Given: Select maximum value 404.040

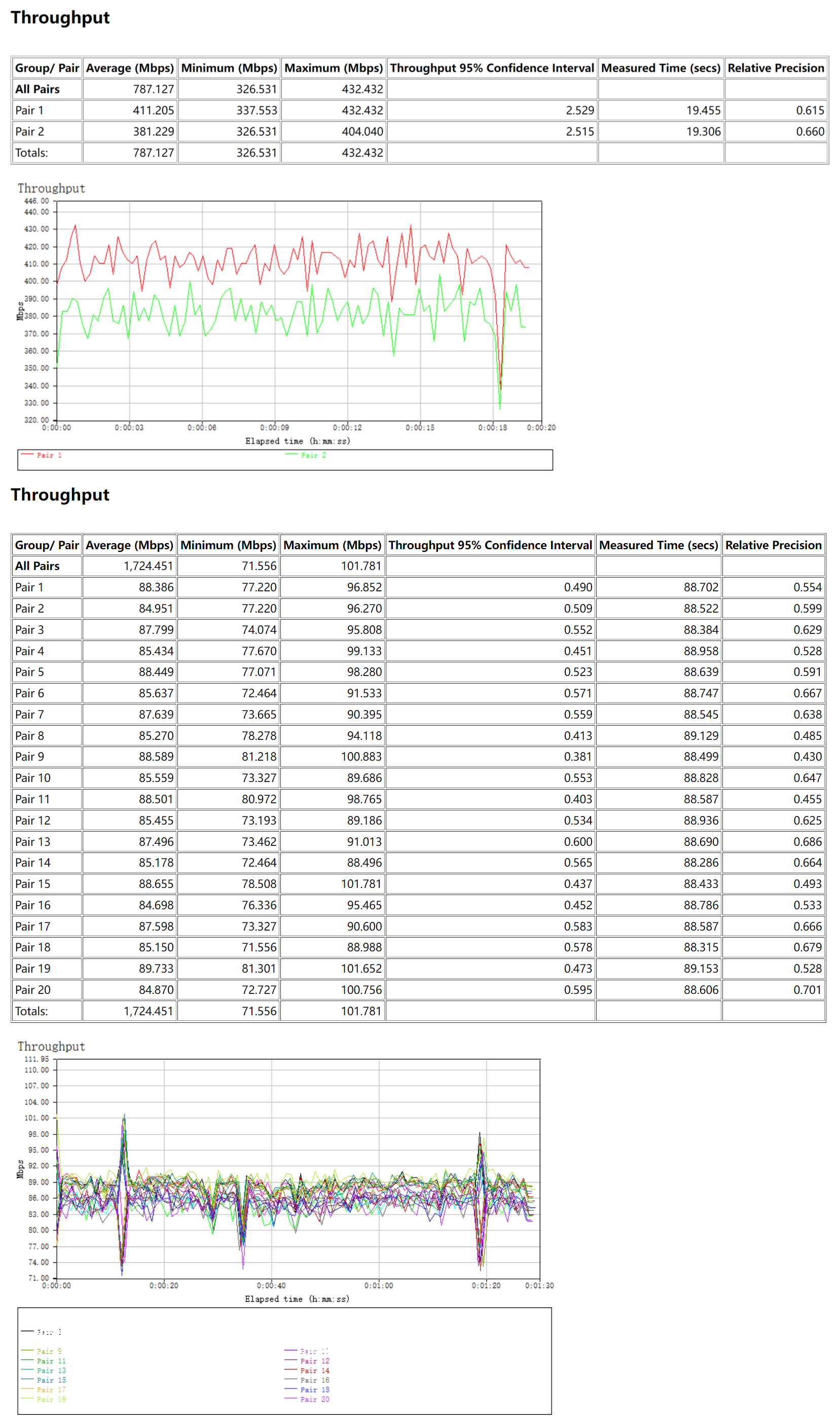Looking at the screenshot, I should (x=334, y=131).
